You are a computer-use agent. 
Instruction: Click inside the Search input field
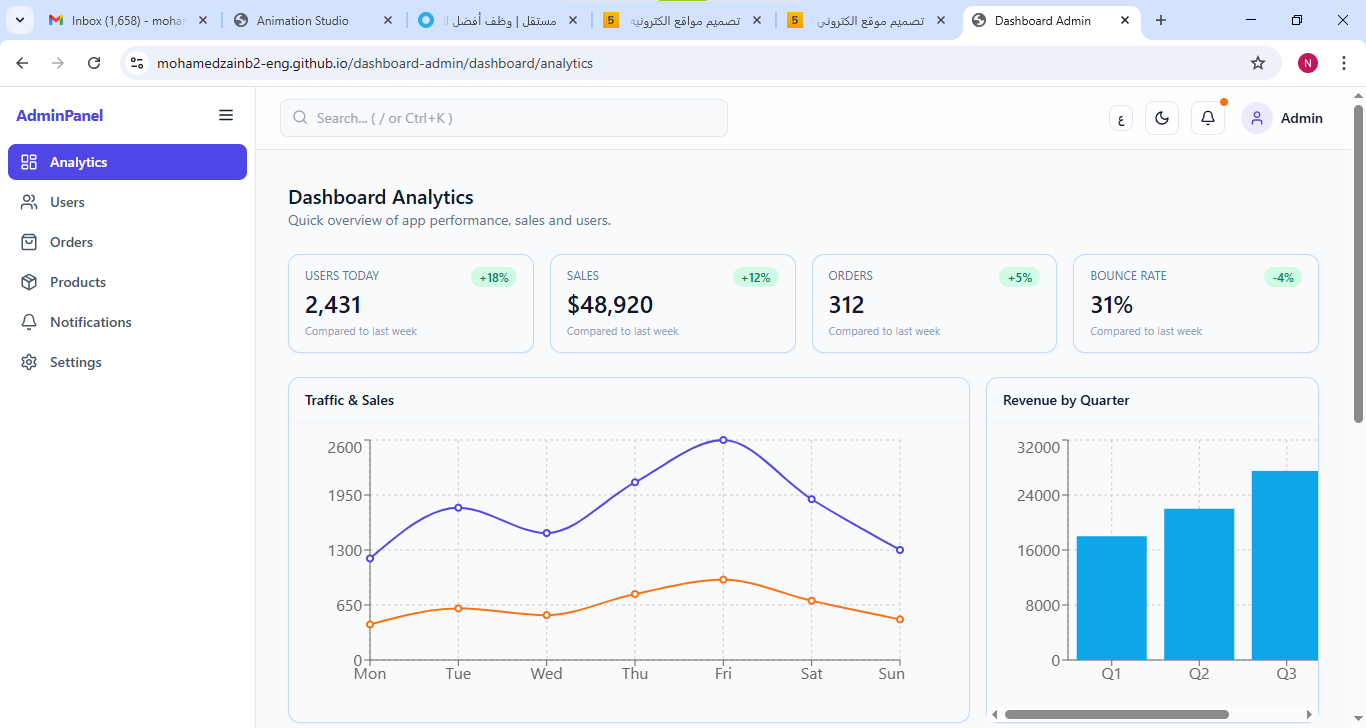pyautogui.click(x=503, y=117)
